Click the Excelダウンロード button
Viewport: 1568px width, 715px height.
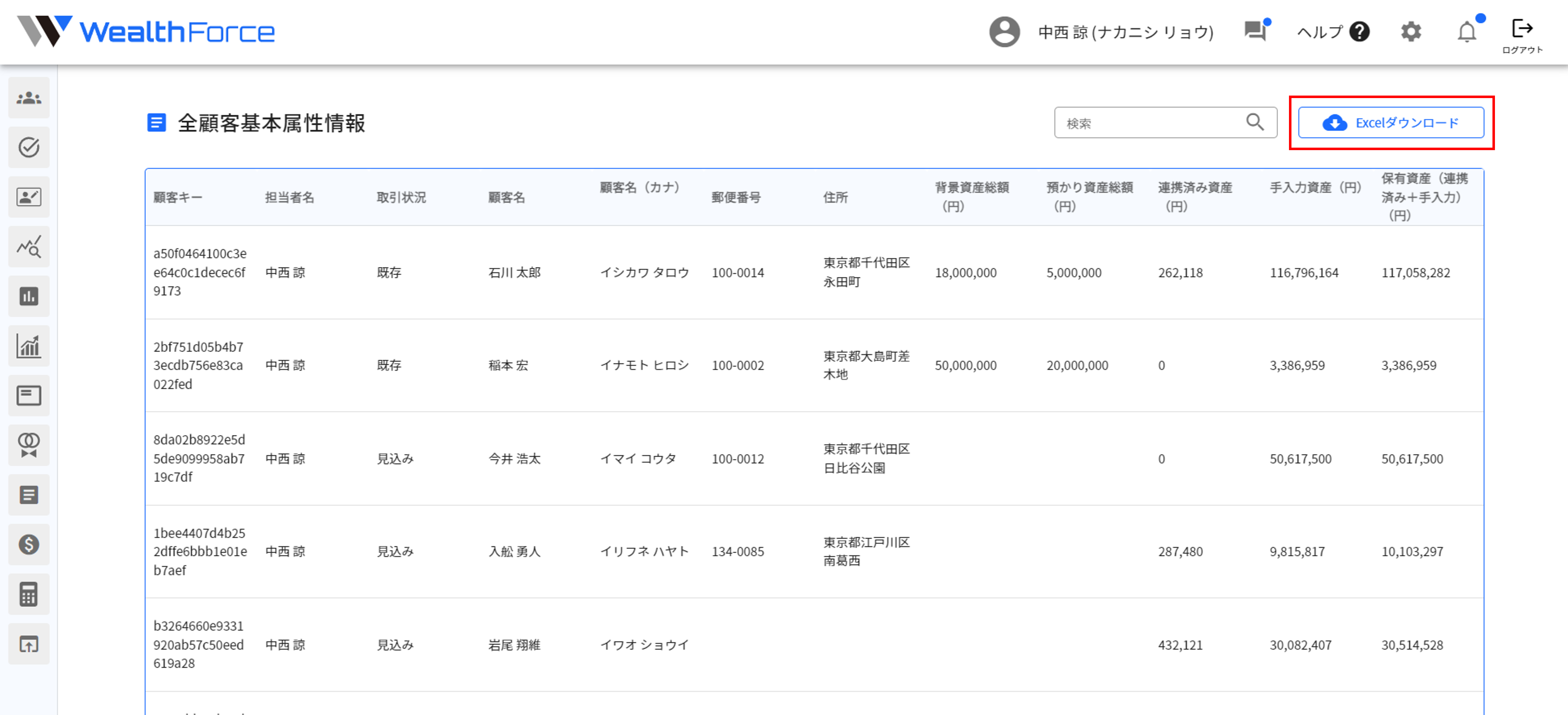click(1391, 123)
